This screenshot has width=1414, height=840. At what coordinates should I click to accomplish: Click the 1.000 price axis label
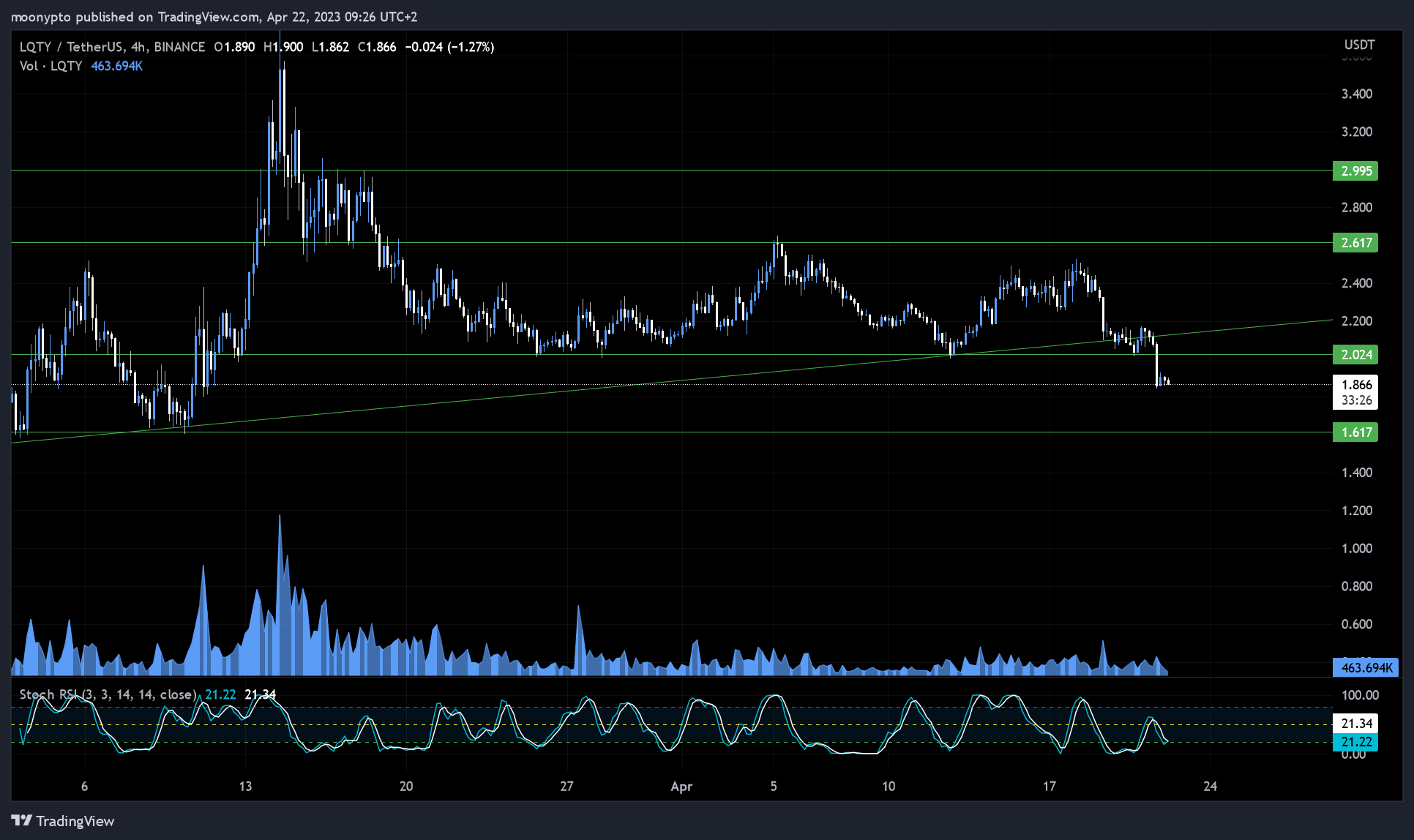click(1356, 549)
